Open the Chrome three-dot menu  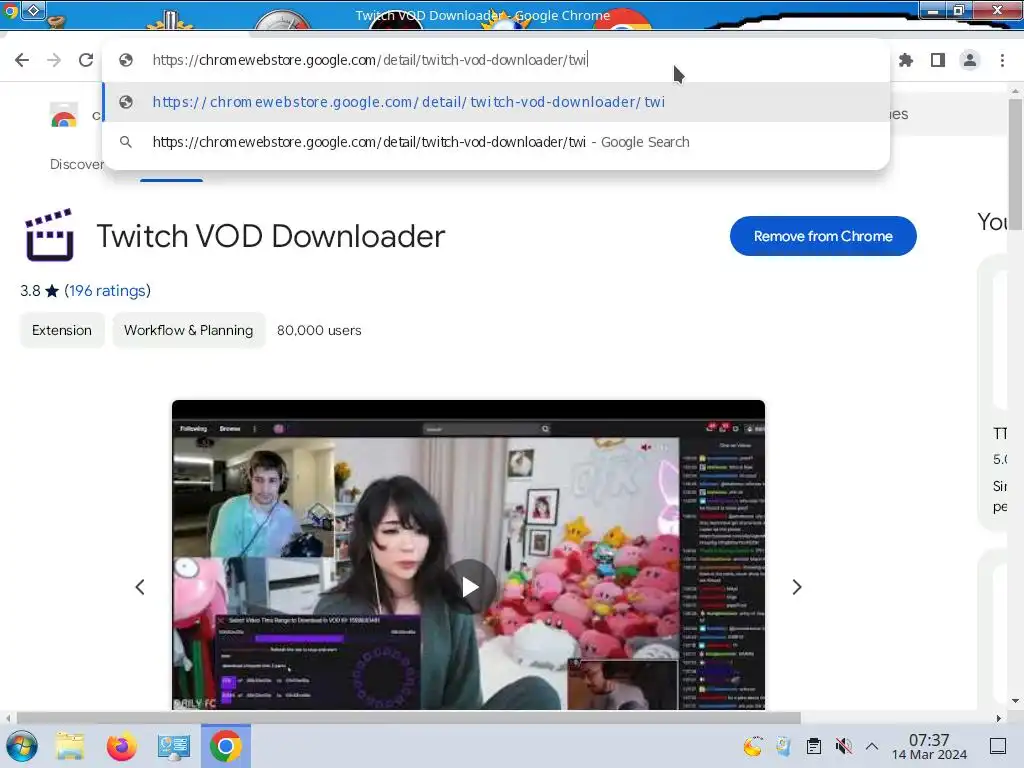click(x=1002, y=60)
